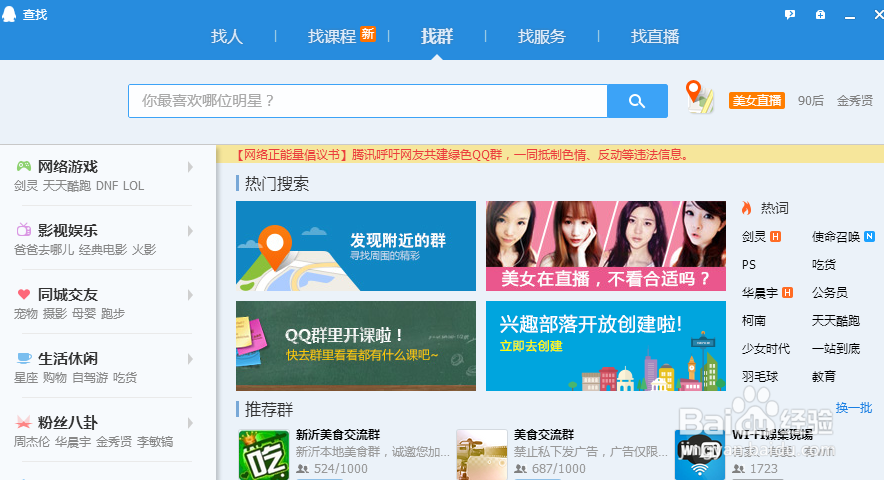Viewport: 884px width, 480px height.
Task: Click the LOL subcategory link
Action: pyautogui.click(x=133, y=186)
